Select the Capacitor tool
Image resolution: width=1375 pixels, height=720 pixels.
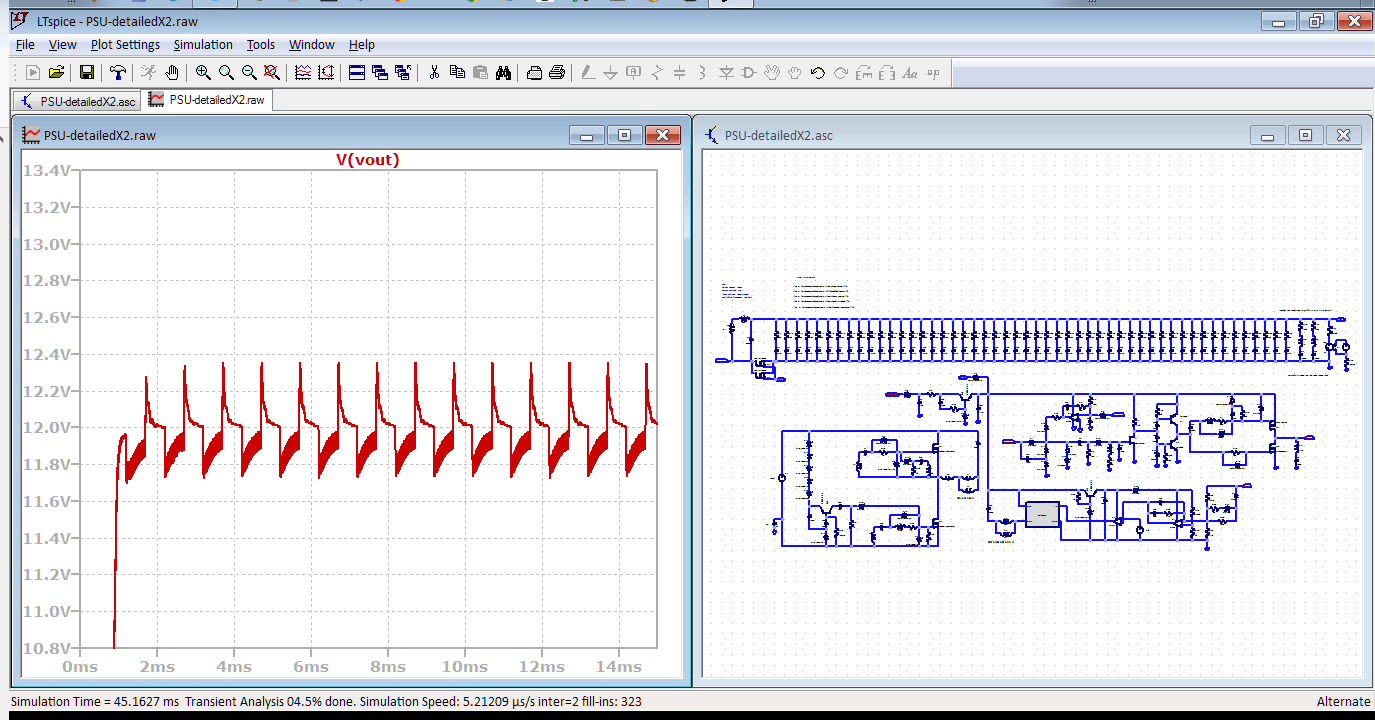coord(679,72)
